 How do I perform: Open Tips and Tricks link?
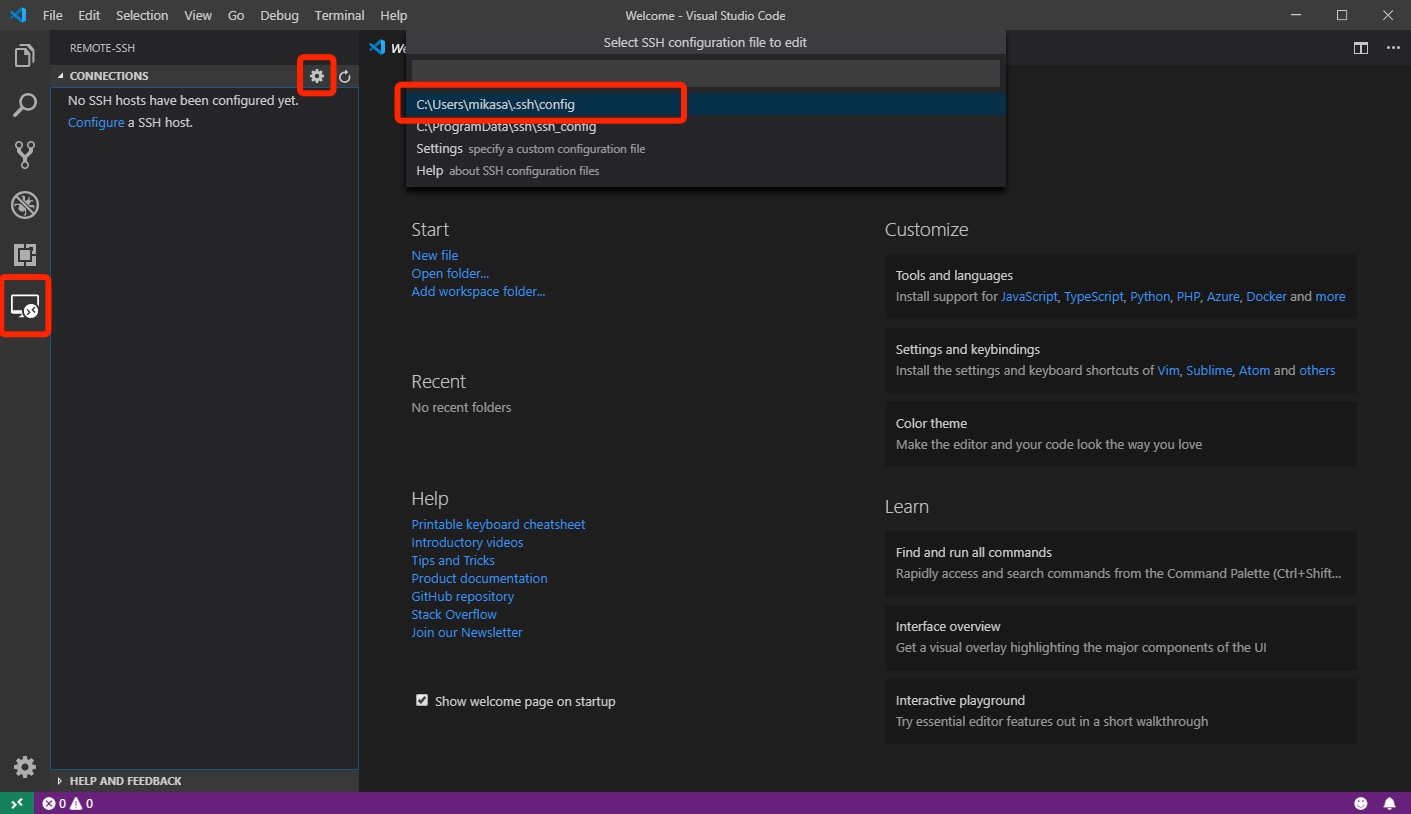coord(453,561)
